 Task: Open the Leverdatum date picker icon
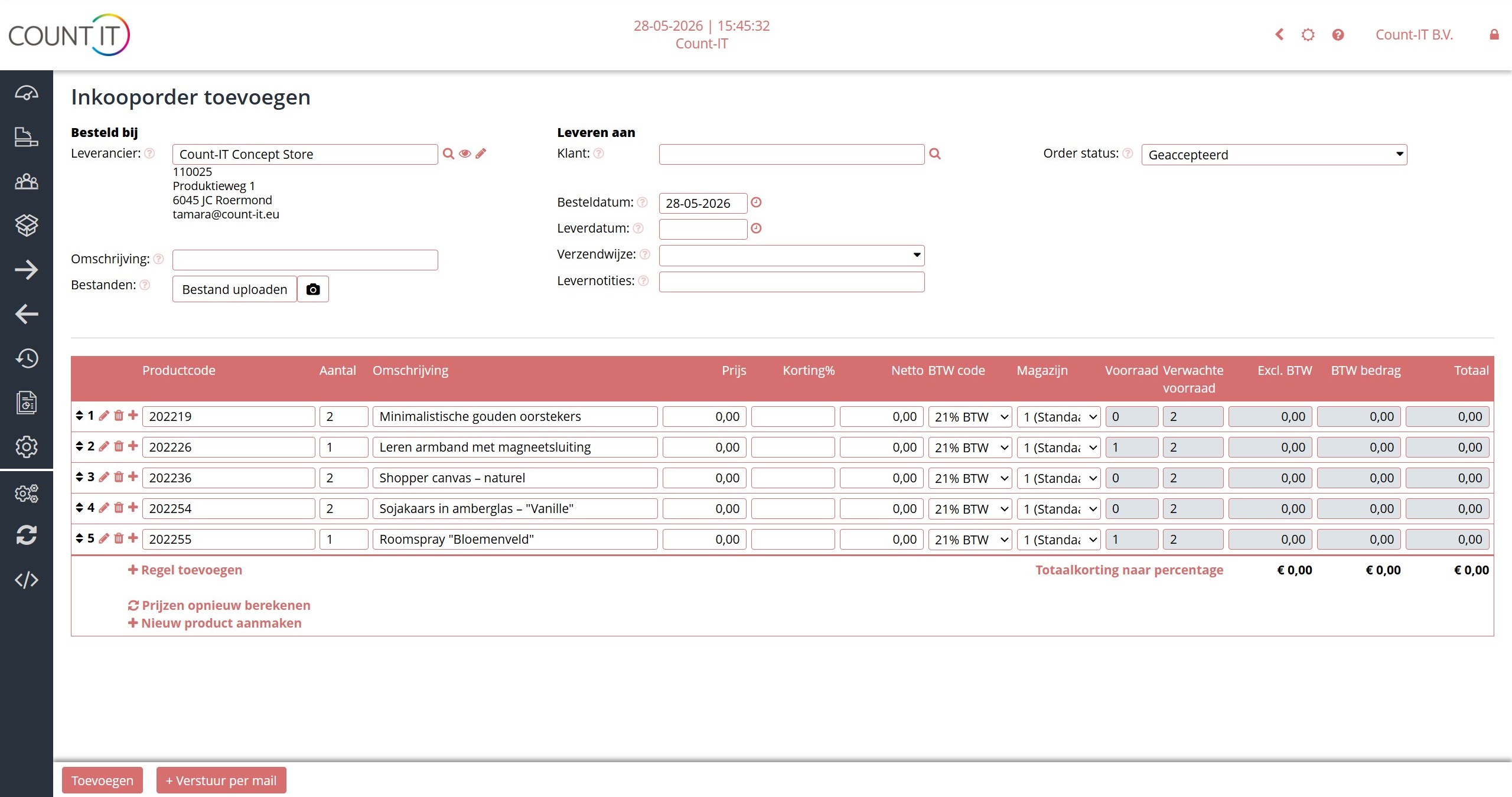(x=756, y=228)
